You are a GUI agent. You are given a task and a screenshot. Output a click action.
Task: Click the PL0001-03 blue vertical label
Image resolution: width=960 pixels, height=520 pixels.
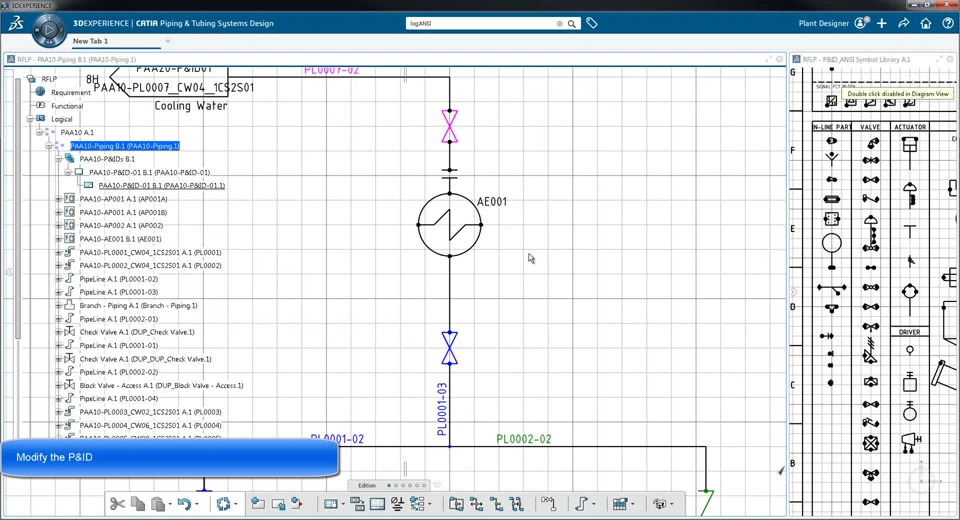[x=442, y=409]
